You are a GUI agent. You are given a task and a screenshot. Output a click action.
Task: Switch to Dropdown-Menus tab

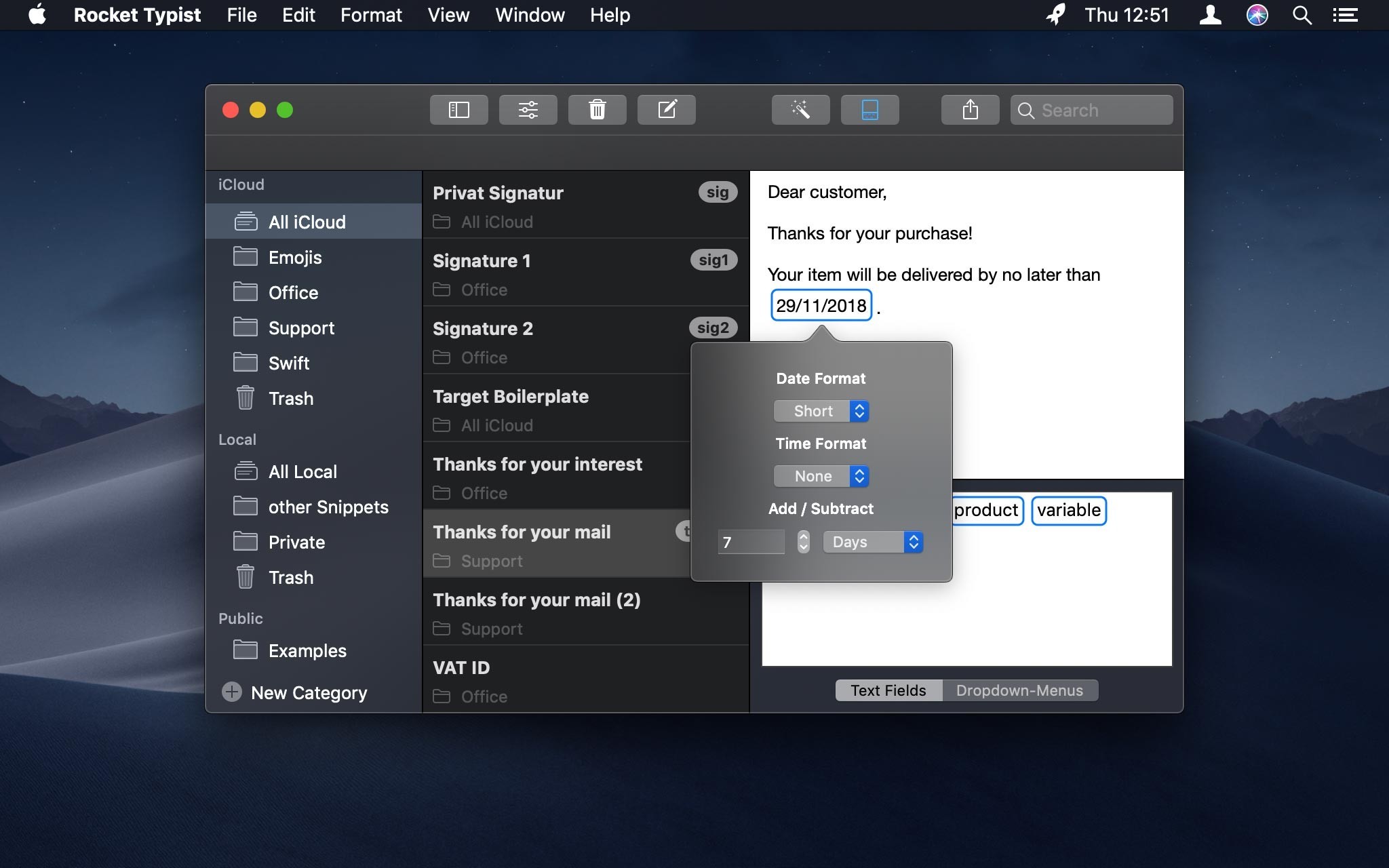click(1019, 690)
